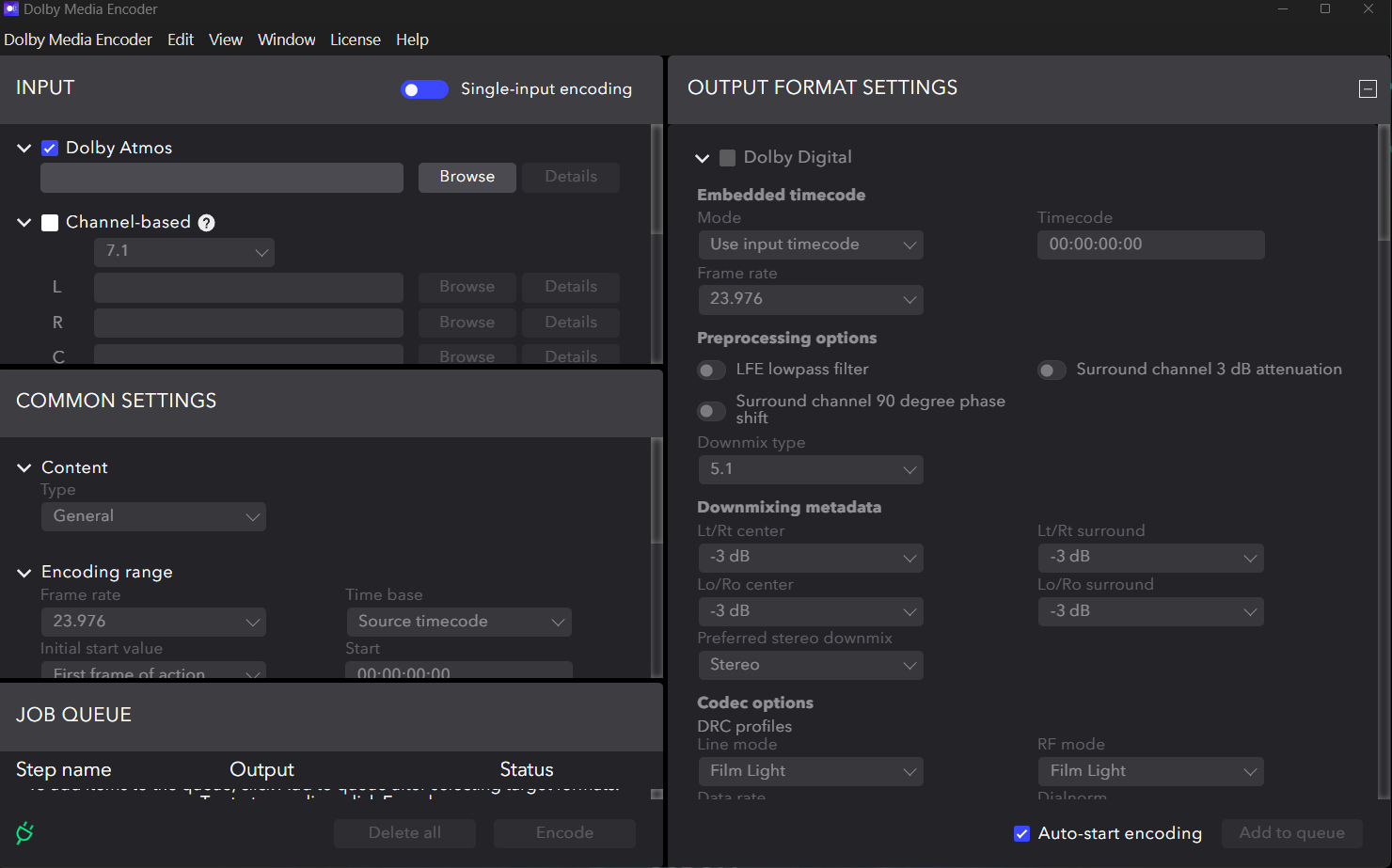Click the Add to queue button
This screenshot has height=868, width=1392.
pos(1292,833)
